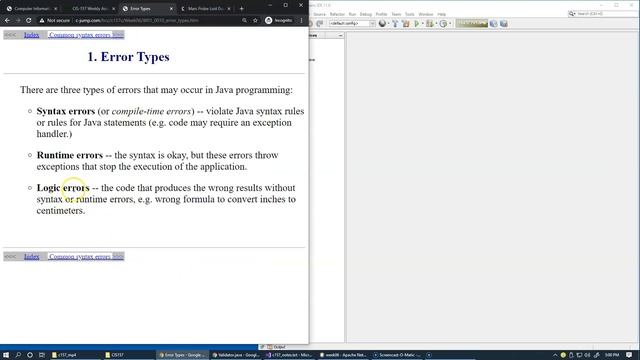Open the Window menu in NetBeans
Viewport: 640px width, 360px height.
coord(426,14)
